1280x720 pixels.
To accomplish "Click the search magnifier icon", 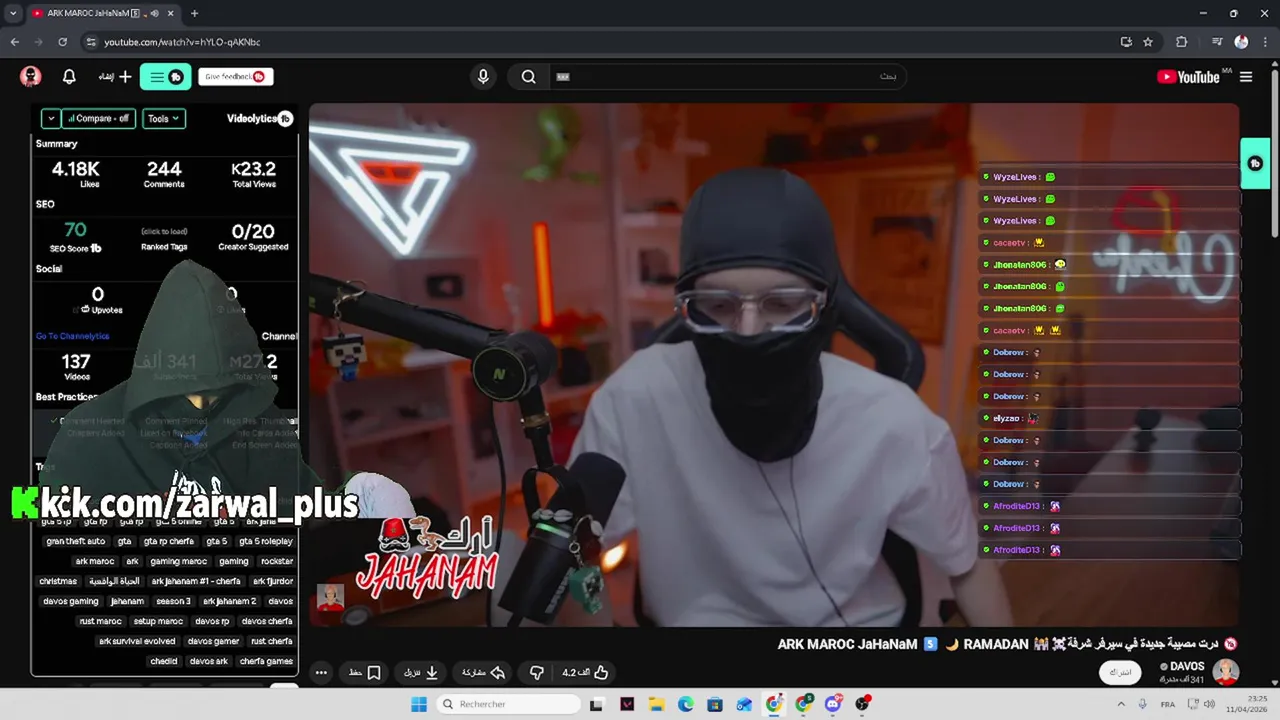I will pyautogui.click(x=529, y=77).
